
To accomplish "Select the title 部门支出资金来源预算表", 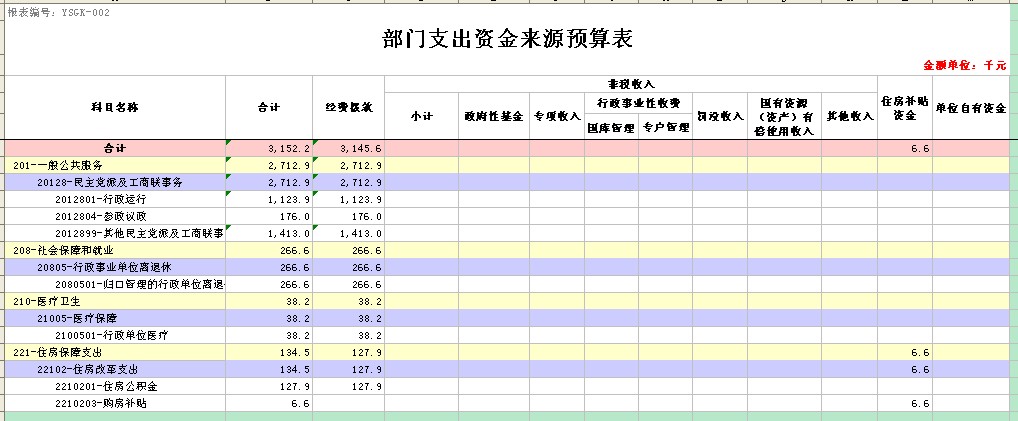I will 508,39.
